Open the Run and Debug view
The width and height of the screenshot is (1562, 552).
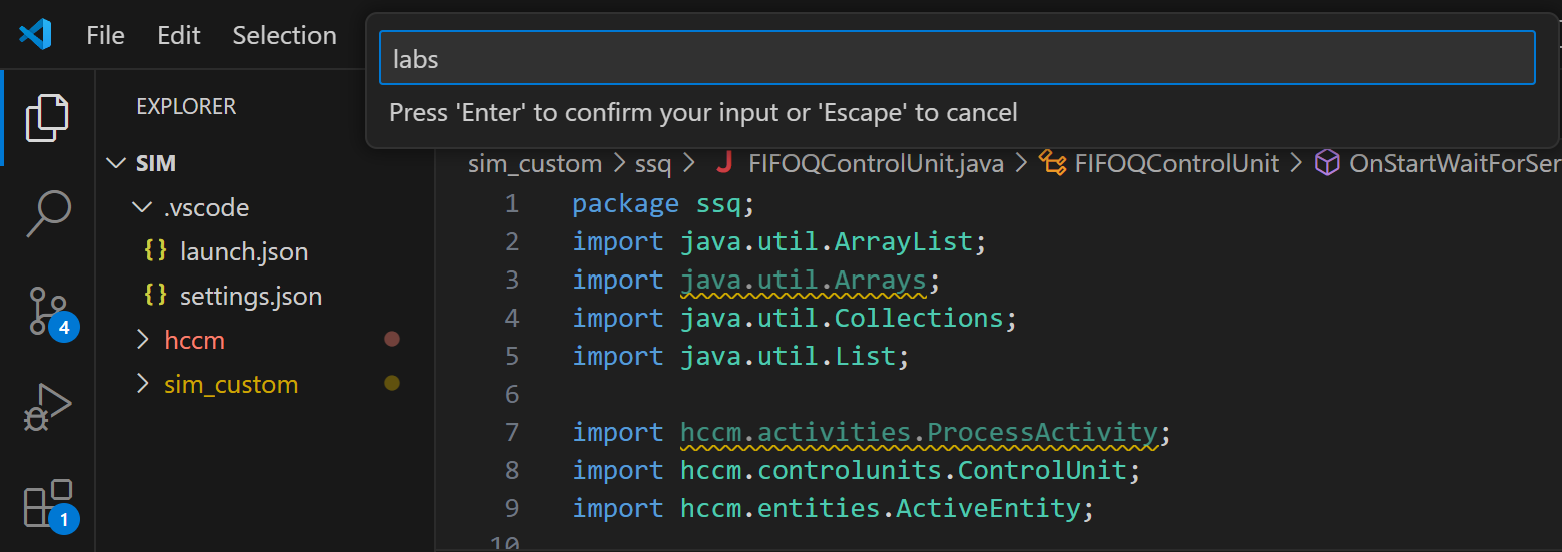point(47,407)
